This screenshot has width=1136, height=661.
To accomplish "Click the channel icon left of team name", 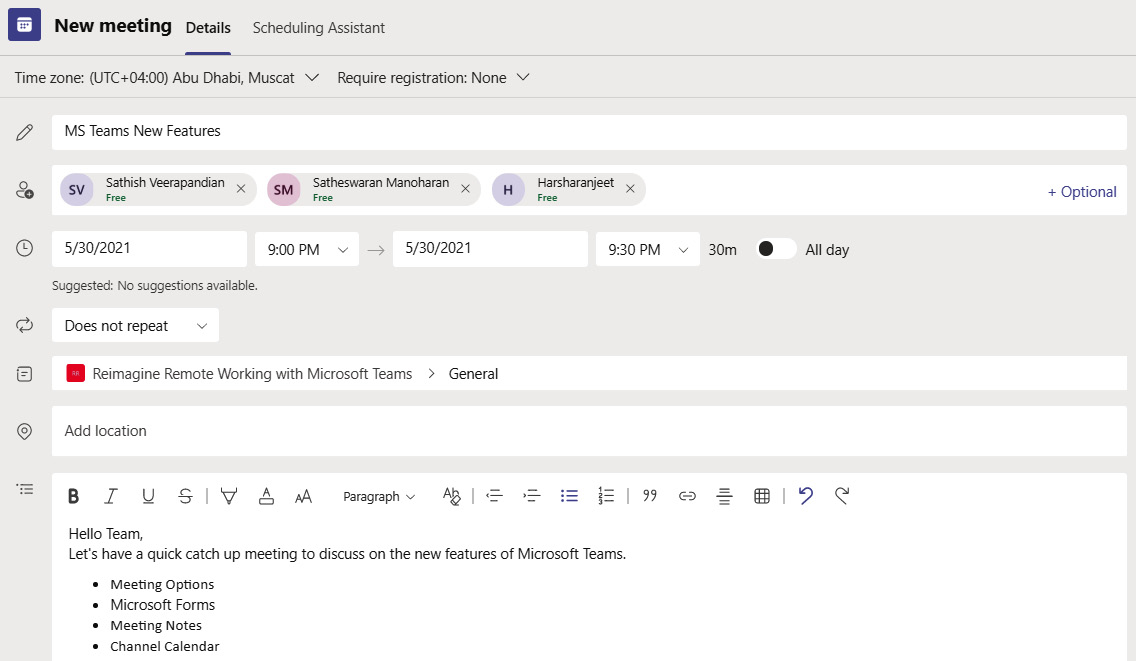I will click(x=25, y=374).
